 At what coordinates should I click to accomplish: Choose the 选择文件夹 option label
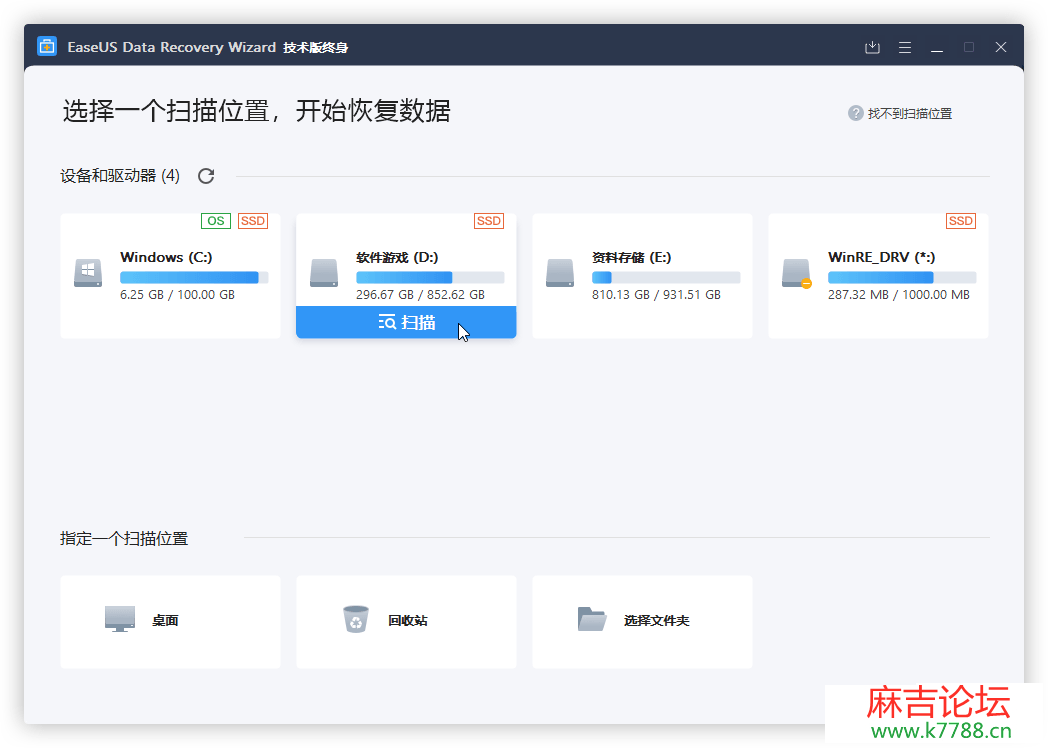(x=656, y=621)
